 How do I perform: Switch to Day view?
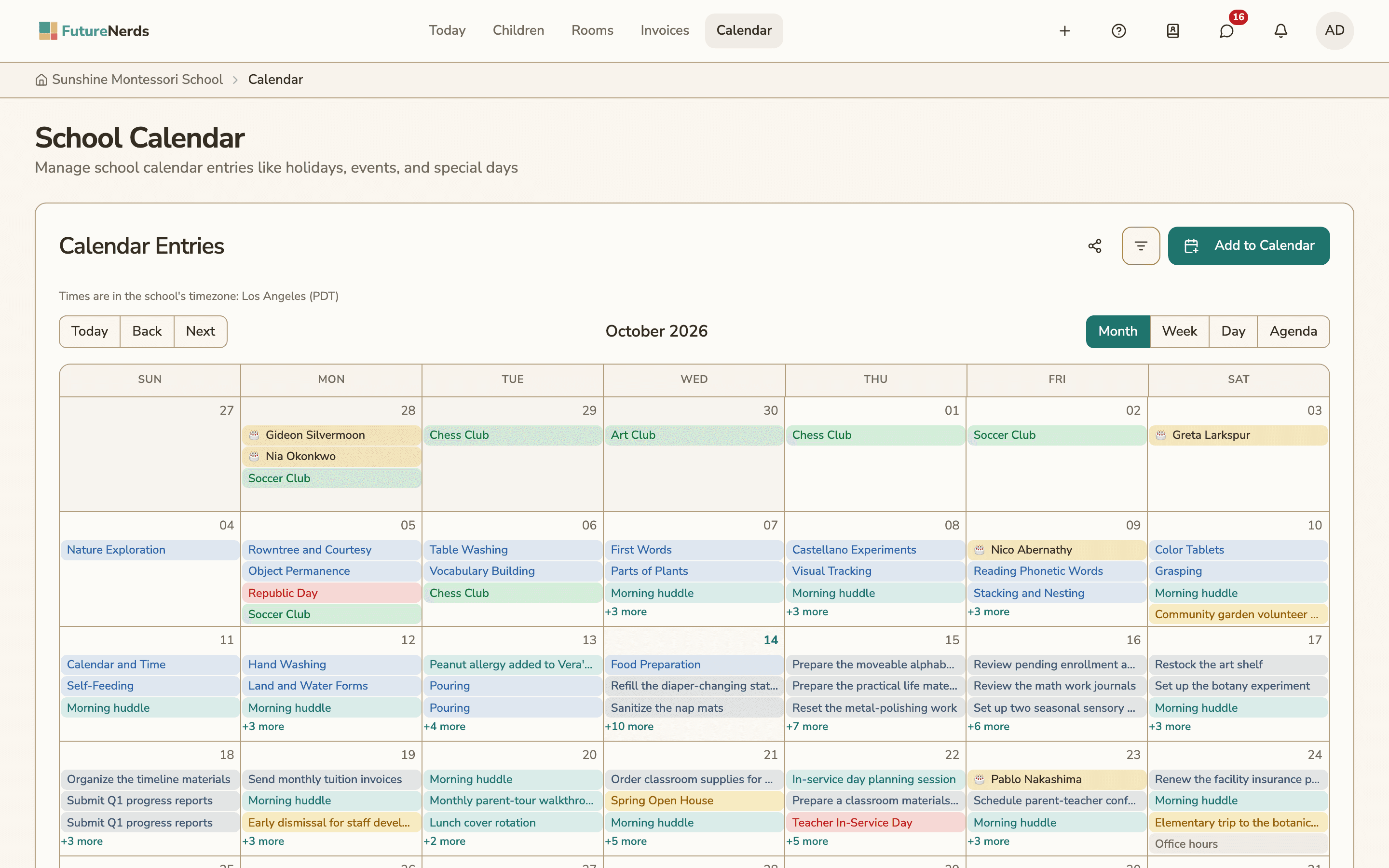(1233, 331)
